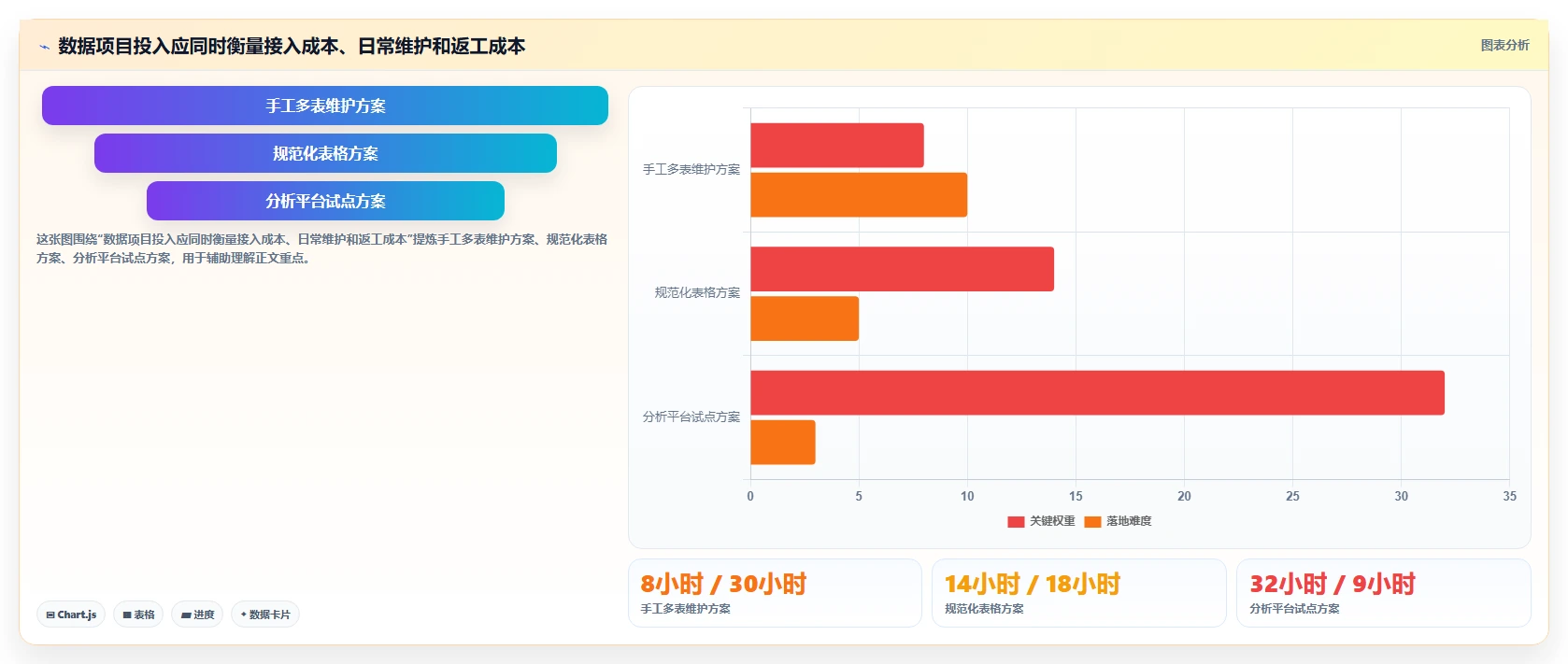Click the 进度 tag chip
Viewport: 1568px width, 664px height.
coord(197,615)
